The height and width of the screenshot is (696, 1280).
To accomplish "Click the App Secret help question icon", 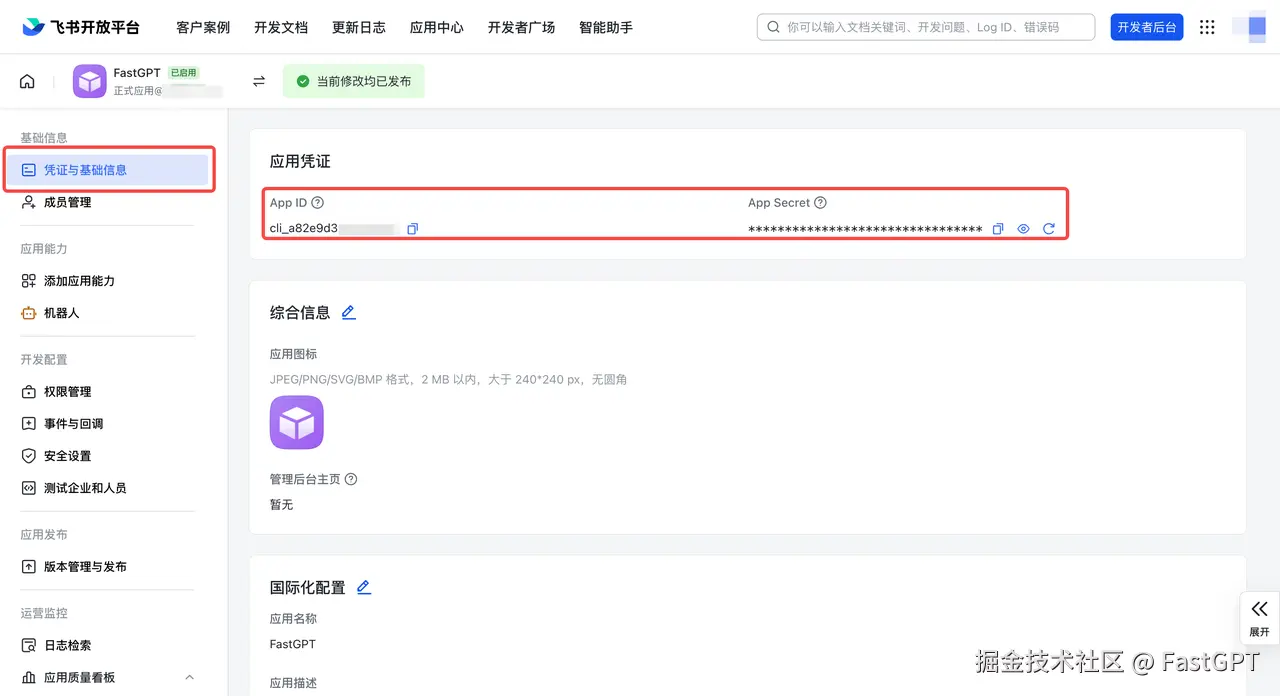I will 821,203.
